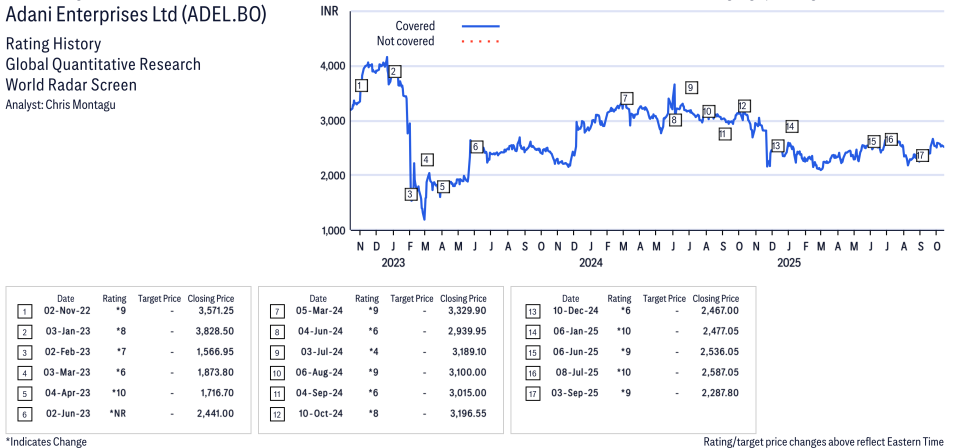Click the red dotted Not covered legend line
Viewport: 955px width, 448px height.
[x=481, y=42]
